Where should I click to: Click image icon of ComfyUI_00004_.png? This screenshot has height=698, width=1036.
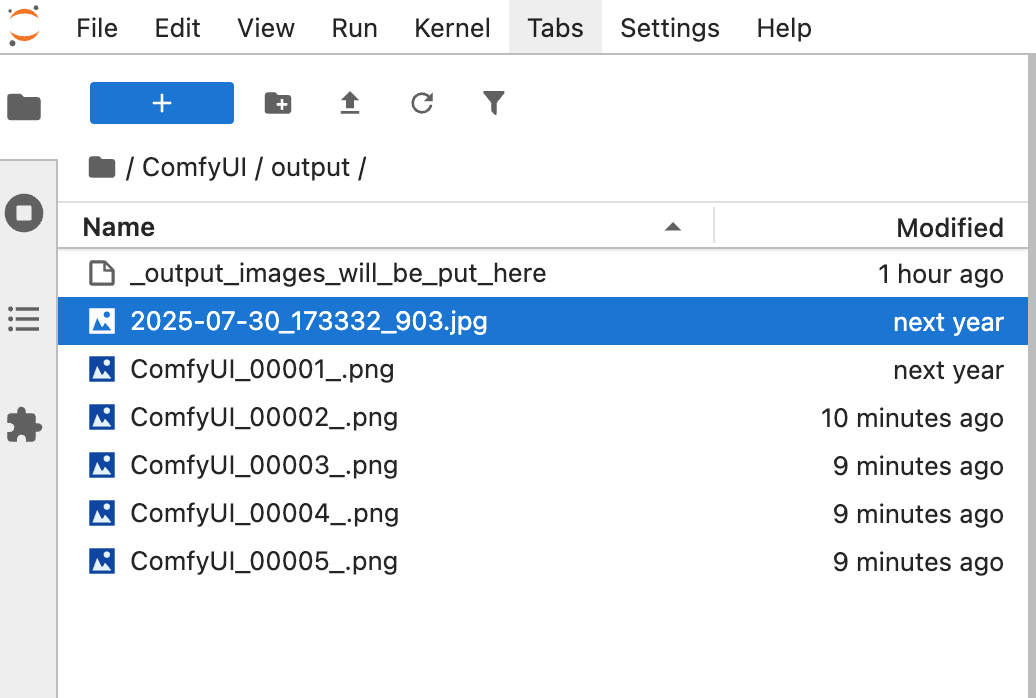[x=102, y=513]
